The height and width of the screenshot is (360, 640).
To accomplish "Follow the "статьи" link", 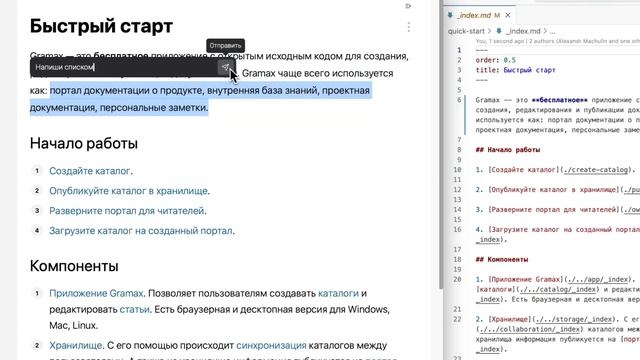I will 134,309.
